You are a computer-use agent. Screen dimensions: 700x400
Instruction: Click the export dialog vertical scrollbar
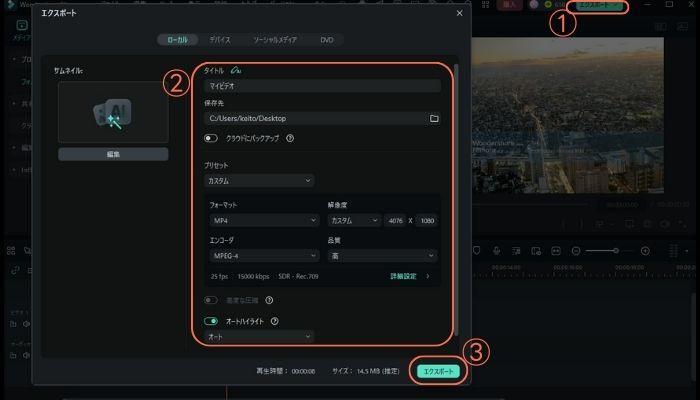[456, 200]
